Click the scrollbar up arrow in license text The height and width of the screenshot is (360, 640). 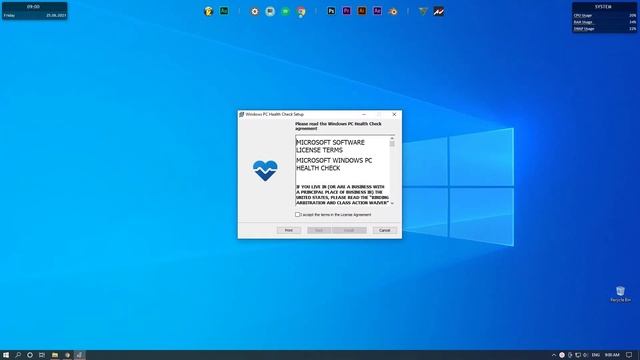[392, 139]
